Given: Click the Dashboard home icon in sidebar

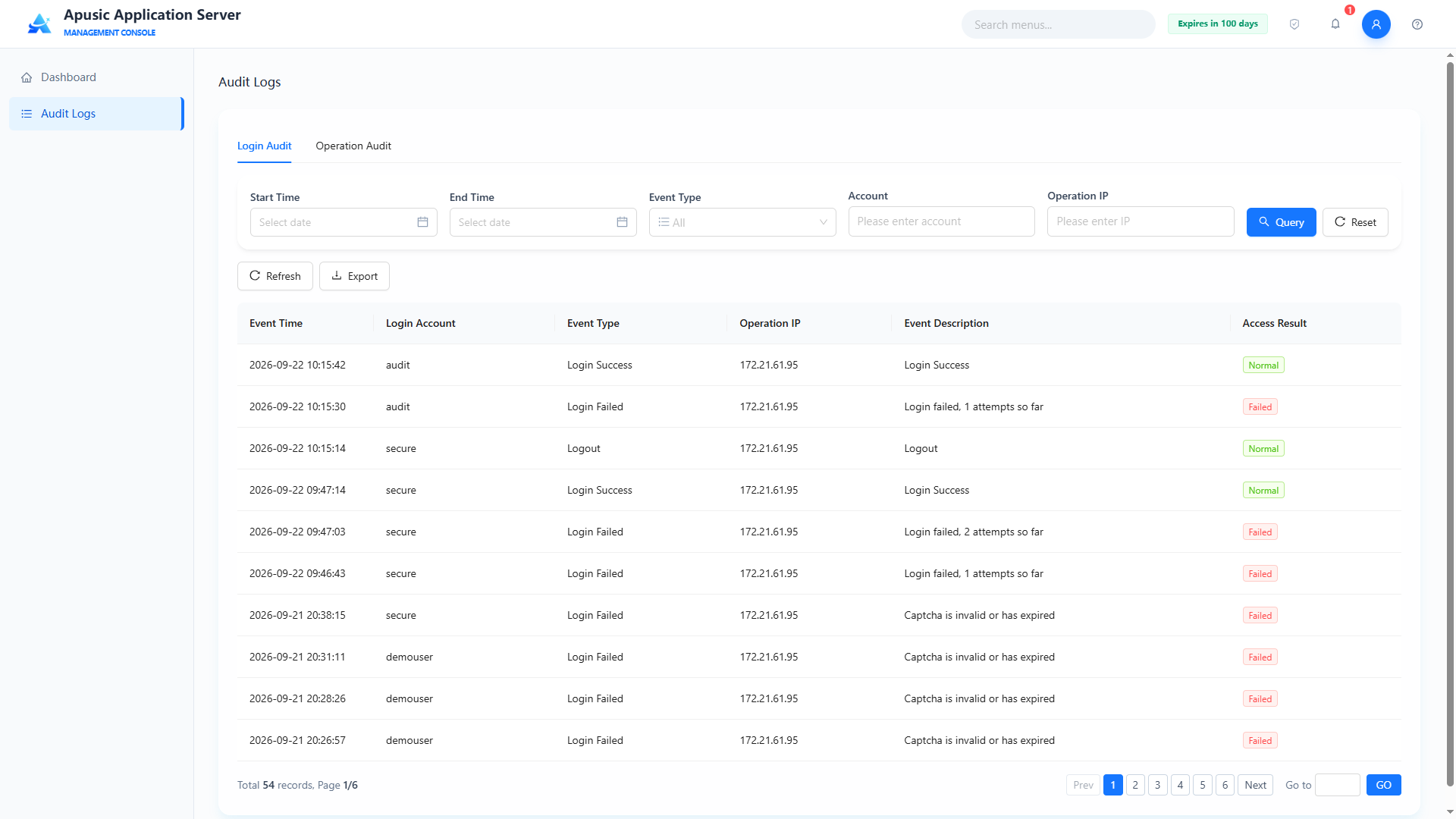Looking at the screenshot, I should point(27,77).
